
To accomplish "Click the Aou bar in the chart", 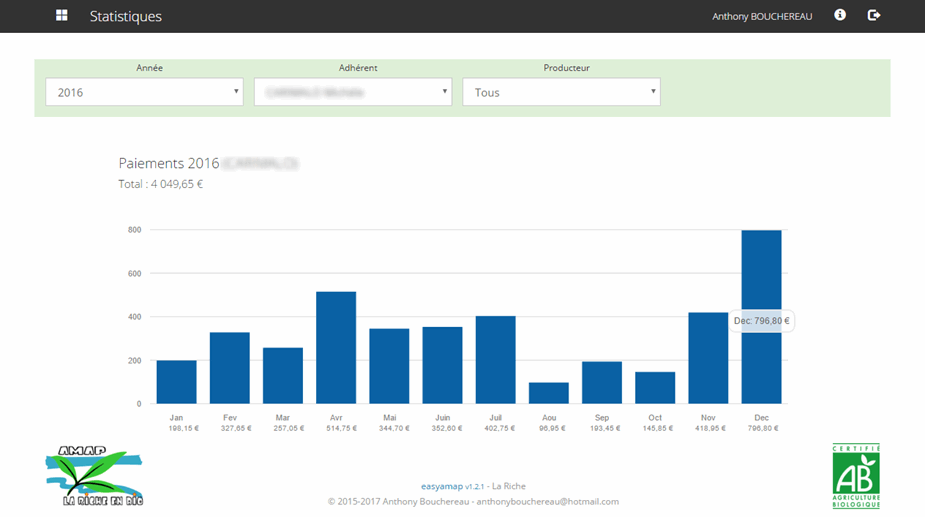I will tap(549, 392).
